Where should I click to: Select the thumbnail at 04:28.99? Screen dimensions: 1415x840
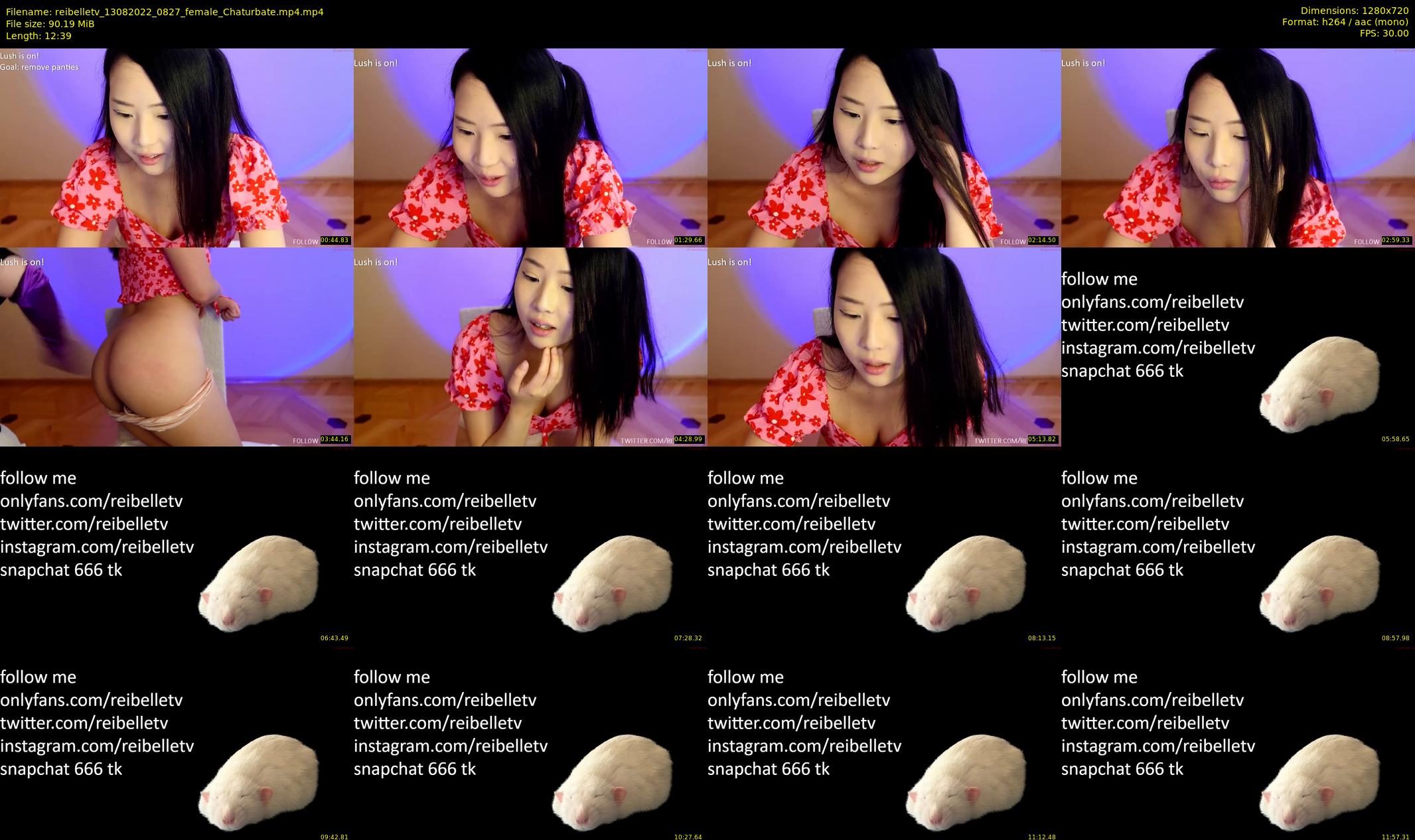(530, 346)
